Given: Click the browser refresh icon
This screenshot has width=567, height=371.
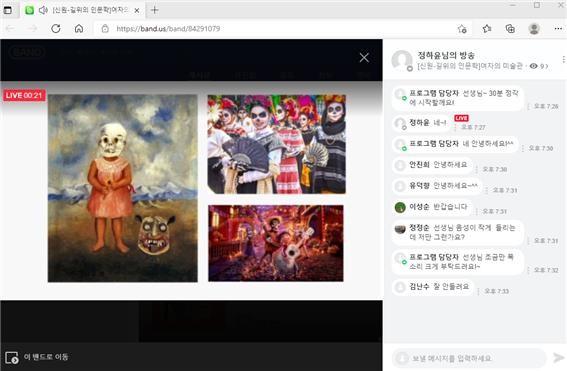Looking at the screenshot, I should tap(56, 29).
